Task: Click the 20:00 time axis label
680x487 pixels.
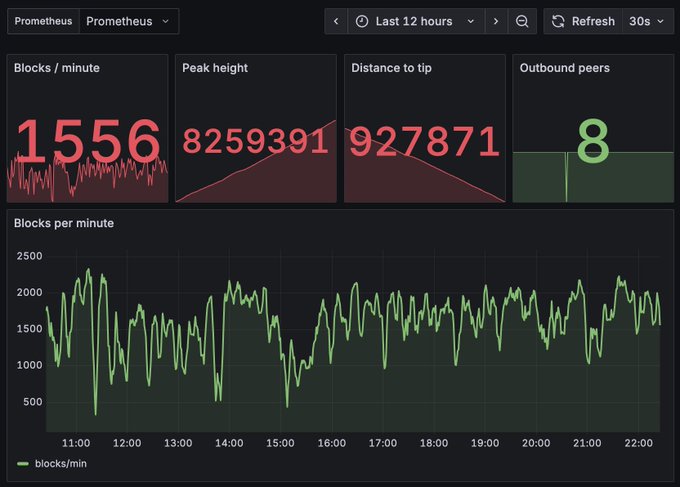Action: (536, 443)
